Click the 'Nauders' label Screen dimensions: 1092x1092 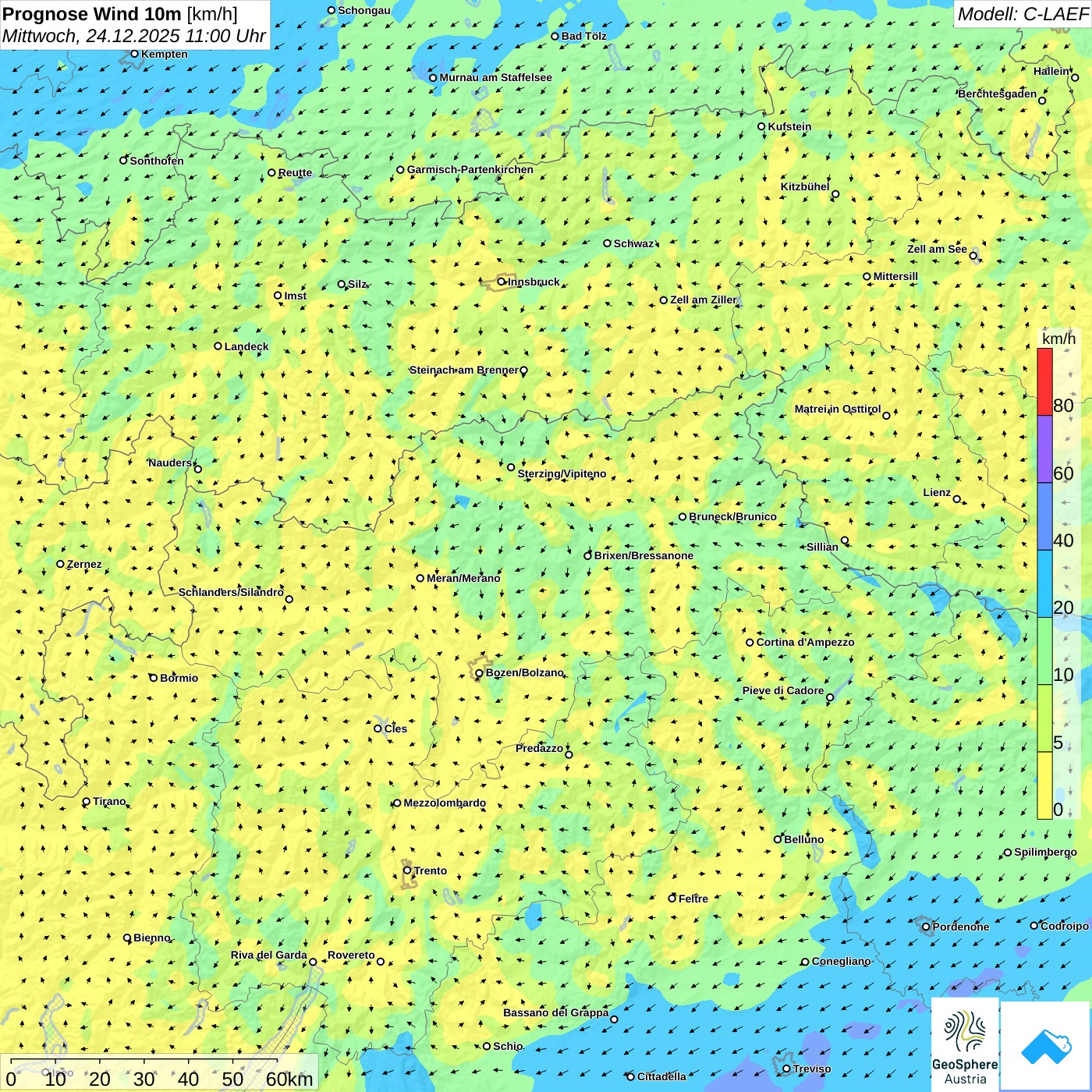click(170, 463)
